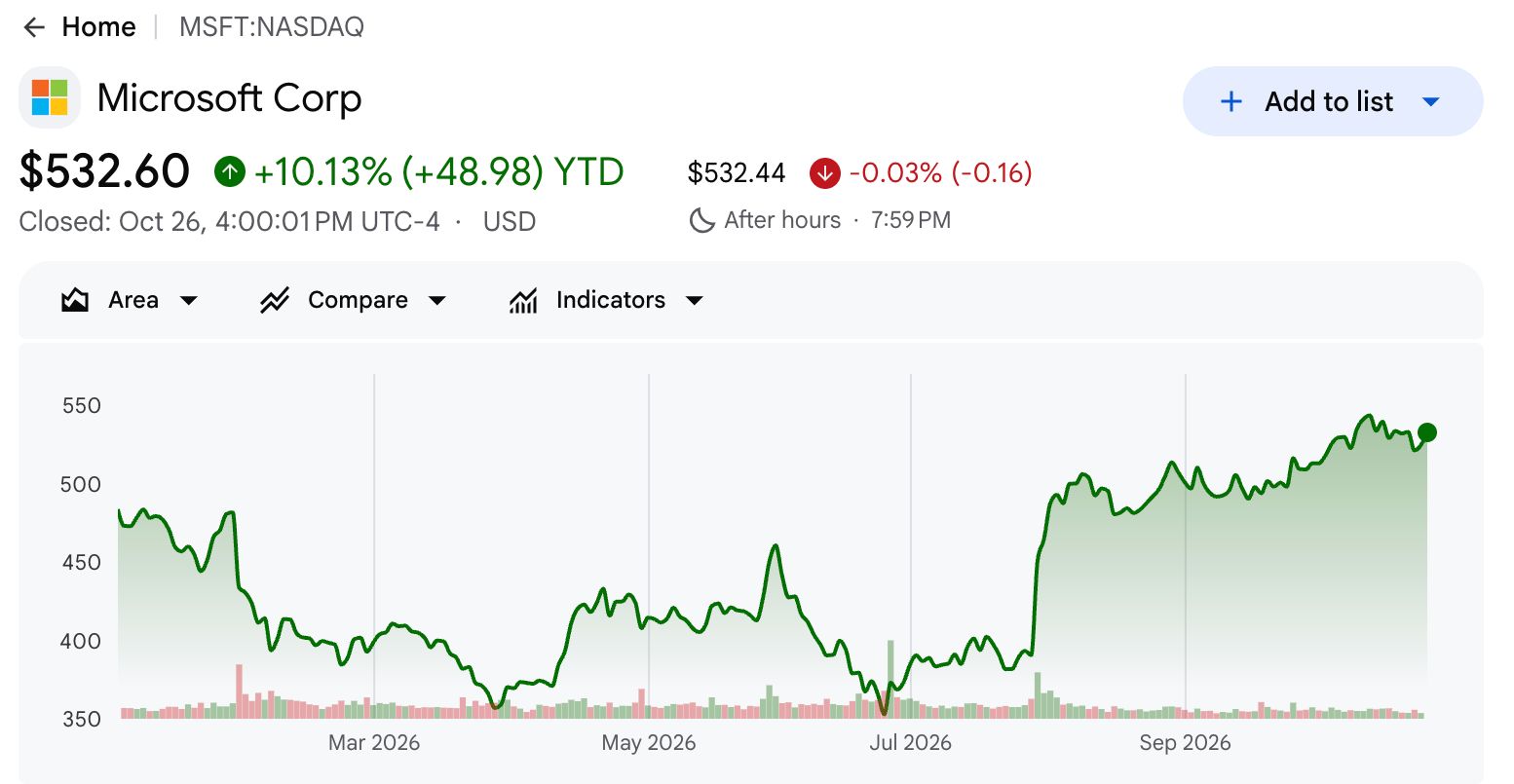The image size is (1514, 784).
Task: Open the Add to list dropdown caret
Action: (x=1431, y=101)
